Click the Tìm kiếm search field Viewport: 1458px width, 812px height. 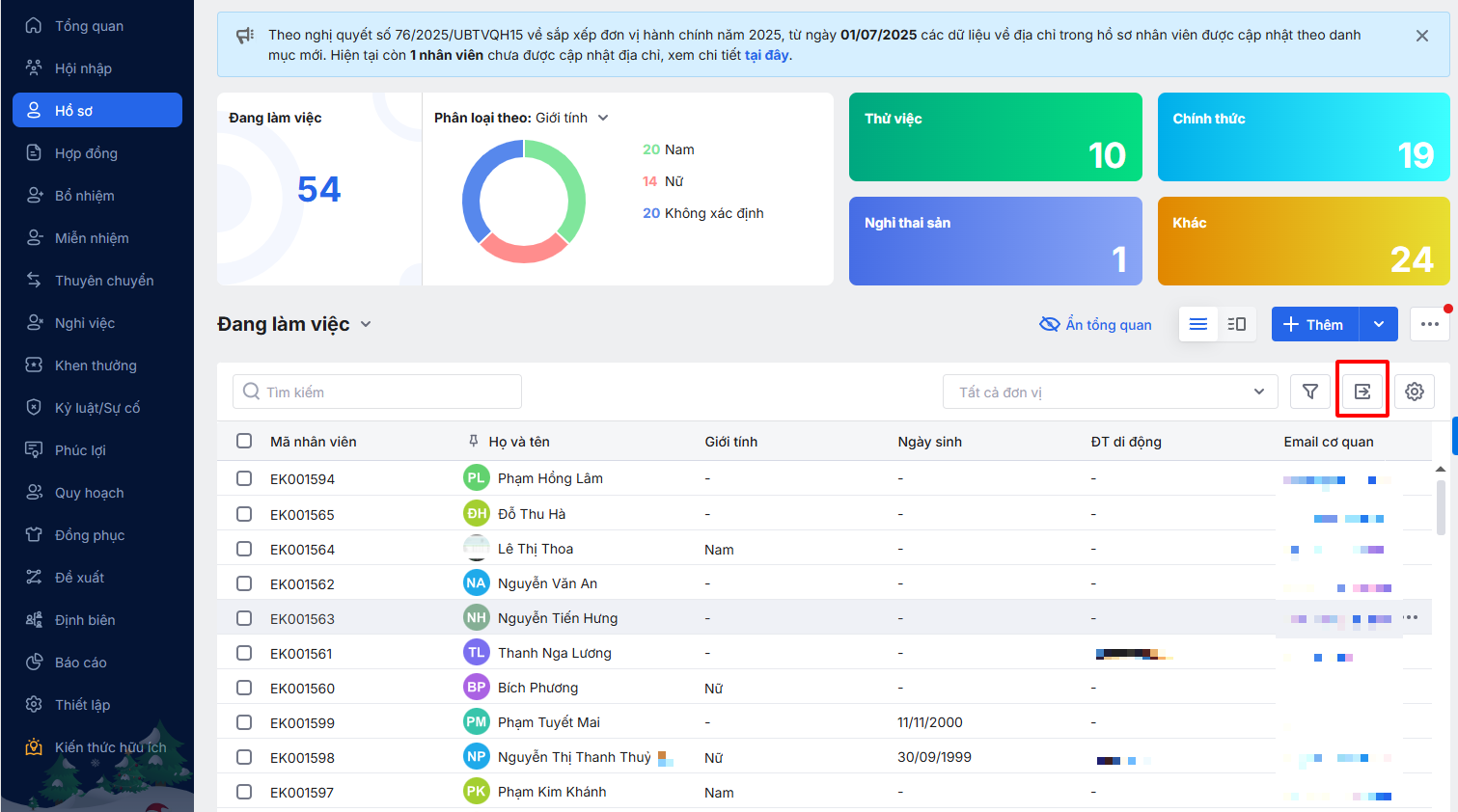click(x=377, y=392)
